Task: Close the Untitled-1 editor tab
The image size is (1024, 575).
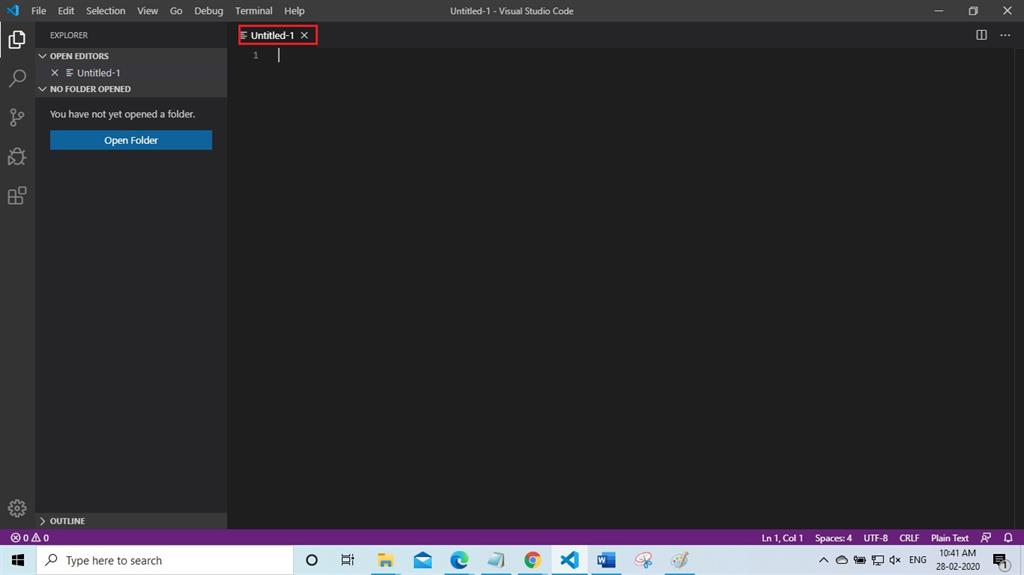Action: tap(304, 35)
